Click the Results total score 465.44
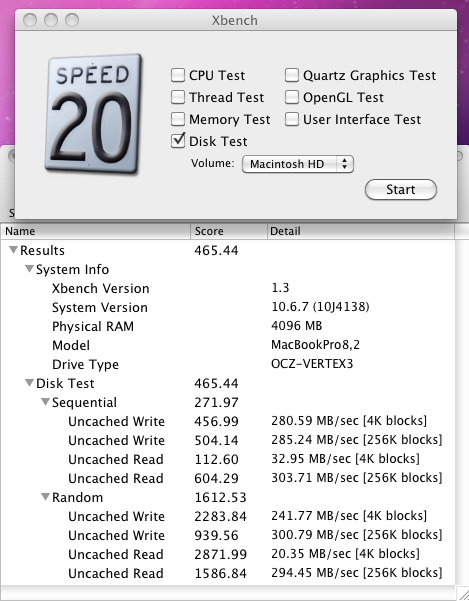469x601 pixels. 216,251
